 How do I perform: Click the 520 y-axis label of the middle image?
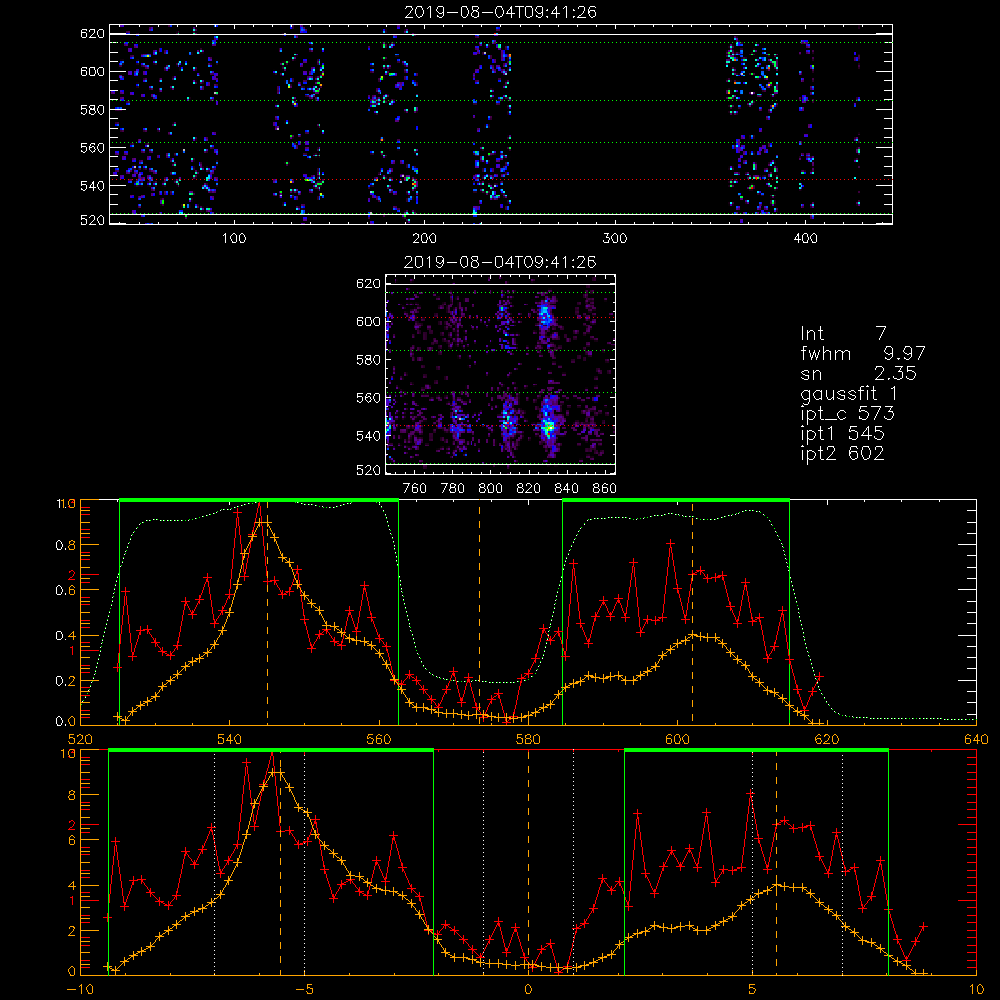pyautogui.click(x=368, y=470)
